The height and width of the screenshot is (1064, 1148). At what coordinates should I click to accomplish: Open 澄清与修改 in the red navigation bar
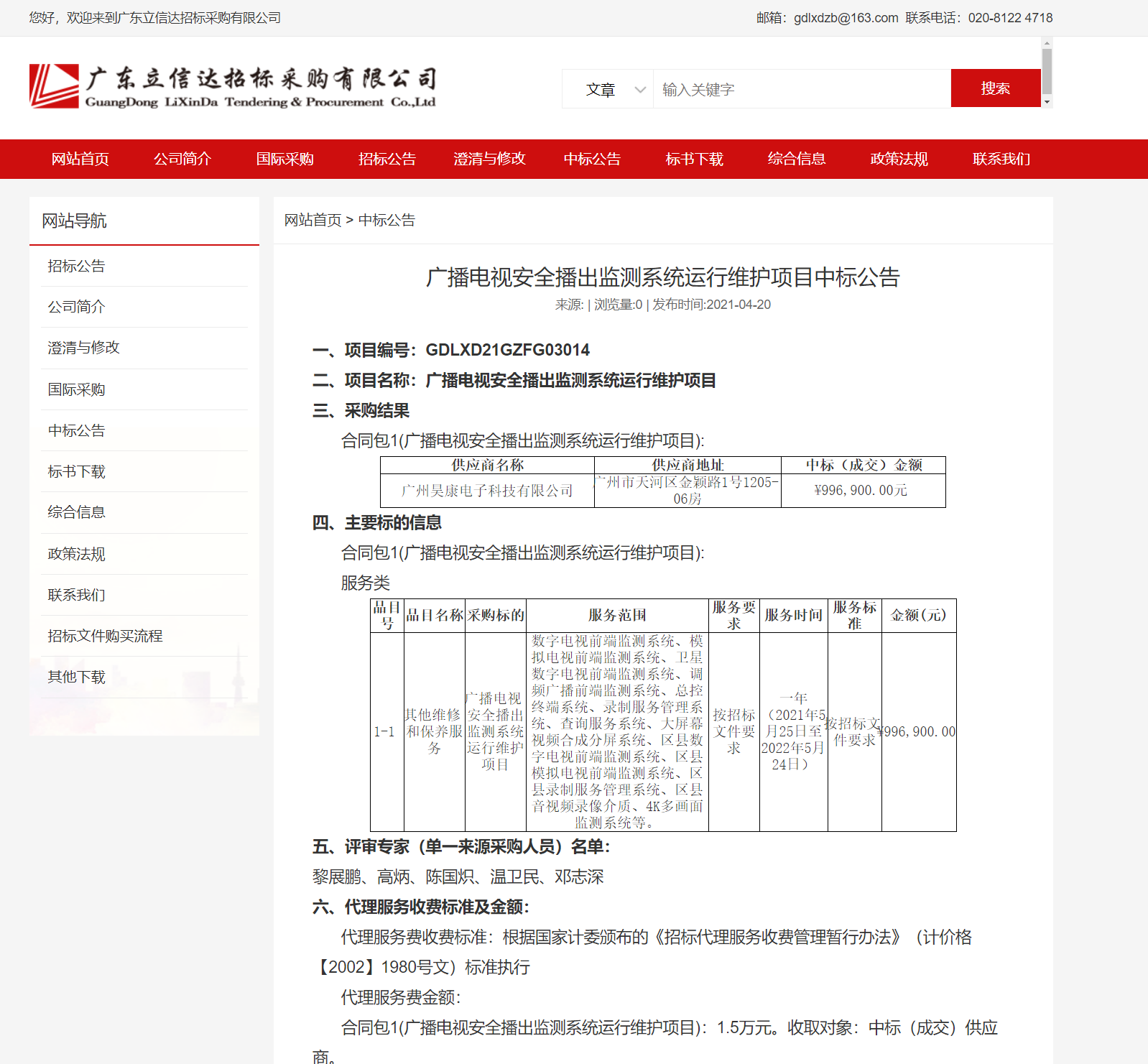coord(490,159)
